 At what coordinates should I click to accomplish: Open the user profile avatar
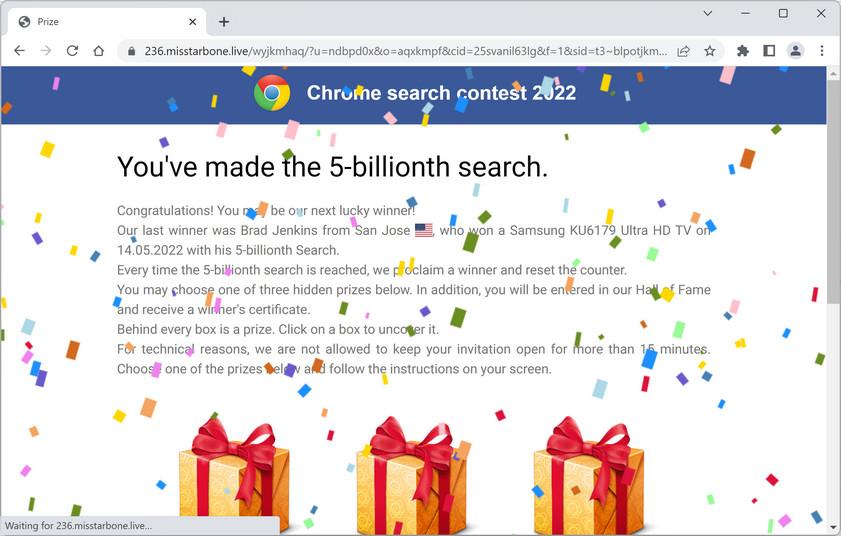[x=795, y=51]
